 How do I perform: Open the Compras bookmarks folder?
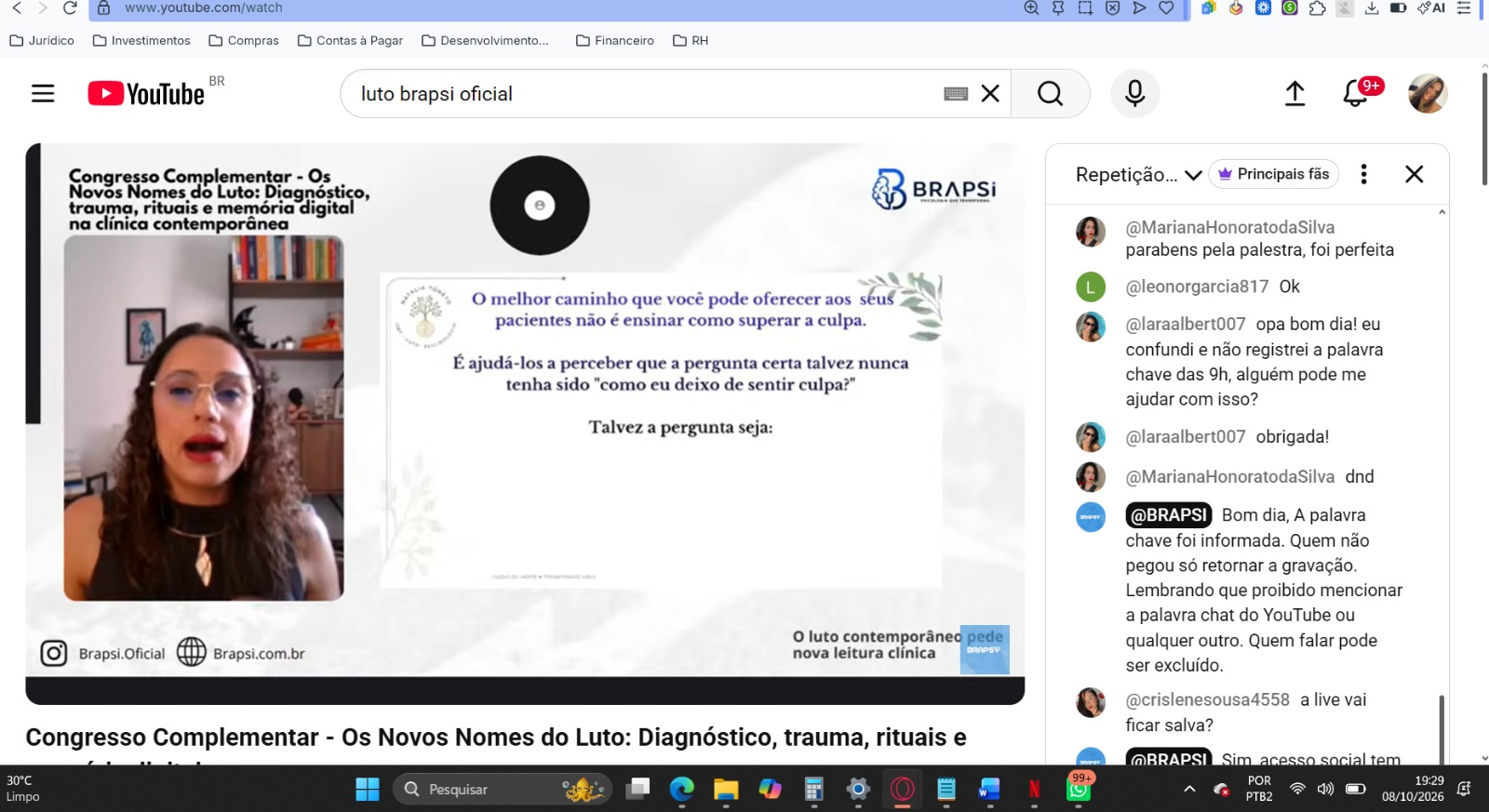click(x=244, y=41)
